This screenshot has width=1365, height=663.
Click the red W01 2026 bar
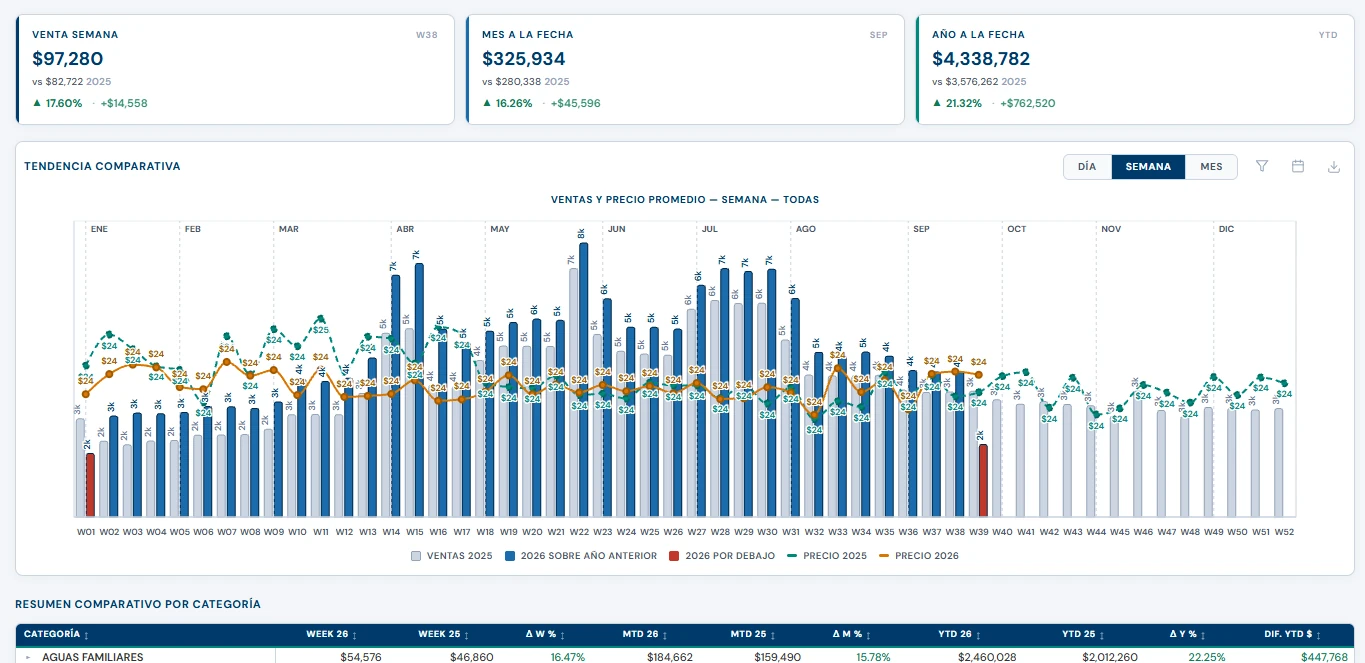click(90, 485)
